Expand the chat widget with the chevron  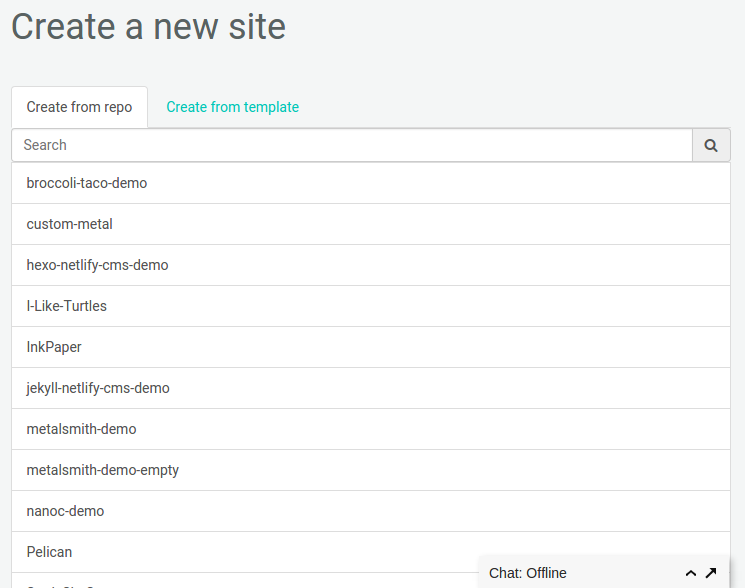pyautogui.click(x=690, y=573)
